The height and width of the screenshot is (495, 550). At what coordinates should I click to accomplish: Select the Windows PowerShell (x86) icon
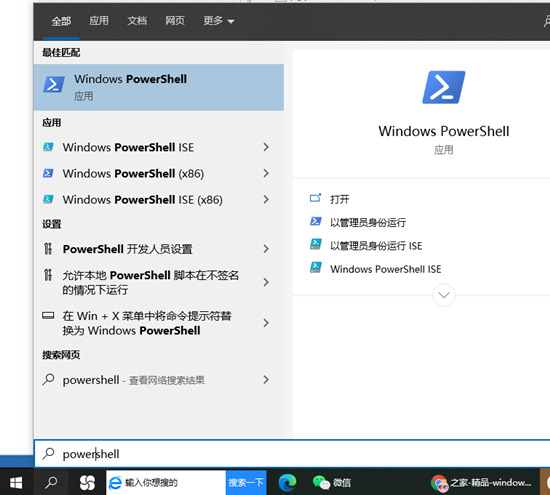pyautogui.click(x=48, y=173)
